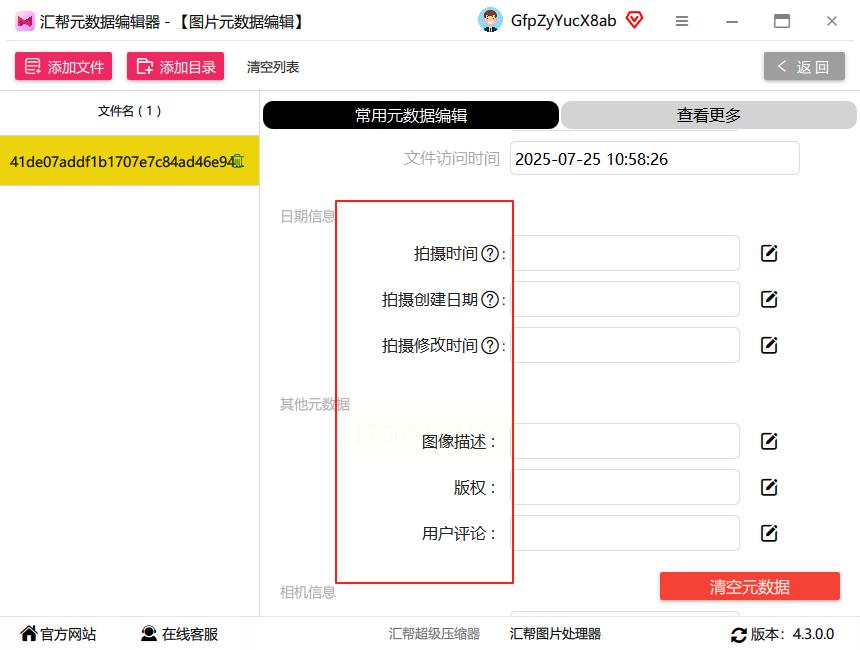The height and width of the screenshot is (650, 860).
Task: Click the edit pencil beside 用户评论
Action: (x=768, y=533)
